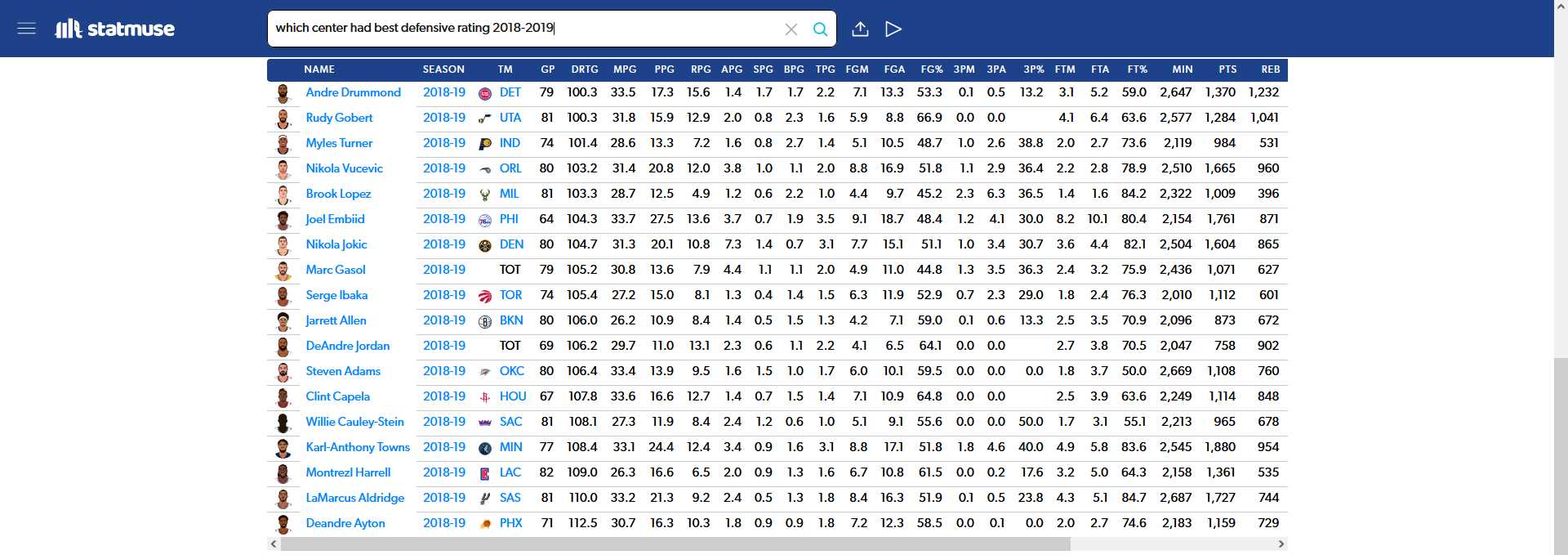The width and height of the screenshot is (1568, 555).
Task: Sort table by PPG column header
Action: point(664,69)
